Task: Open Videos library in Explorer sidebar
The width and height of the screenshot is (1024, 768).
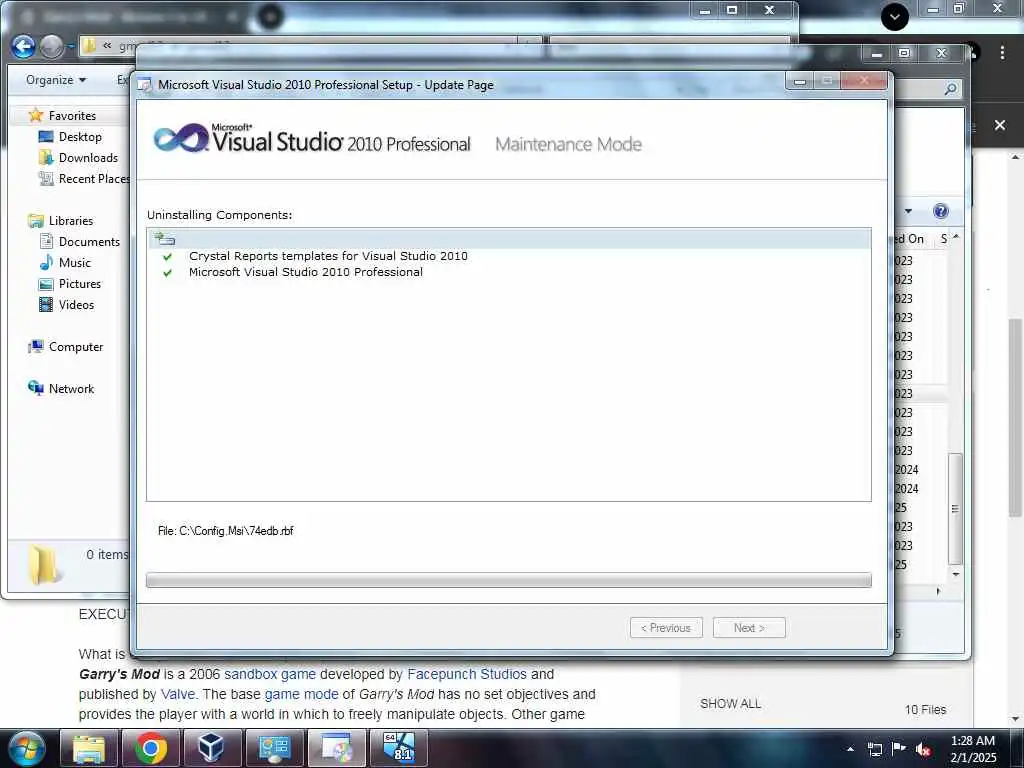Action: point(76,304)
